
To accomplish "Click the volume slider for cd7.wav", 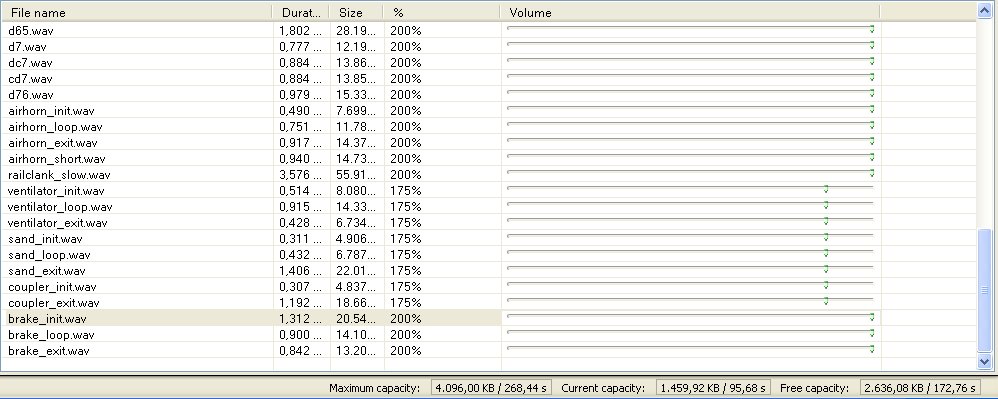I will 690,76.
